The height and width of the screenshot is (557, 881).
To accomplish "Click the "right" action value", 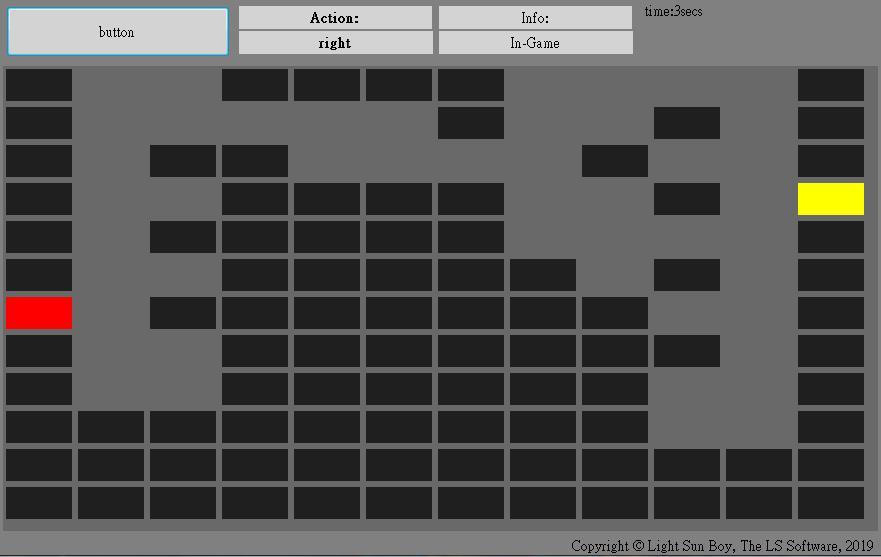I will 335,43.
